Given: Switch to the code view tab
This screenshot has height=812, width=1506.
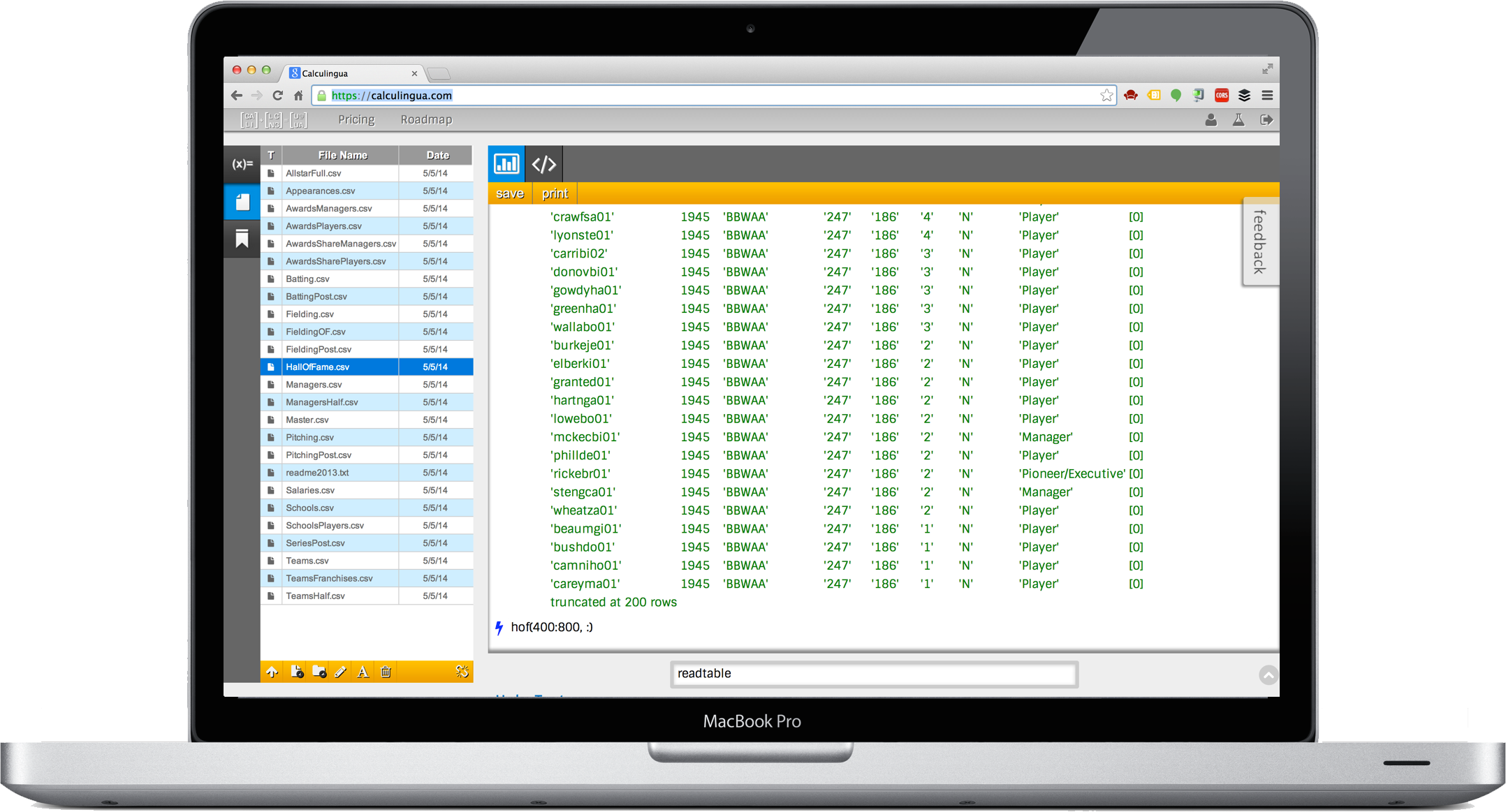Looking at the screenshot, I should (x=544, y=164).
